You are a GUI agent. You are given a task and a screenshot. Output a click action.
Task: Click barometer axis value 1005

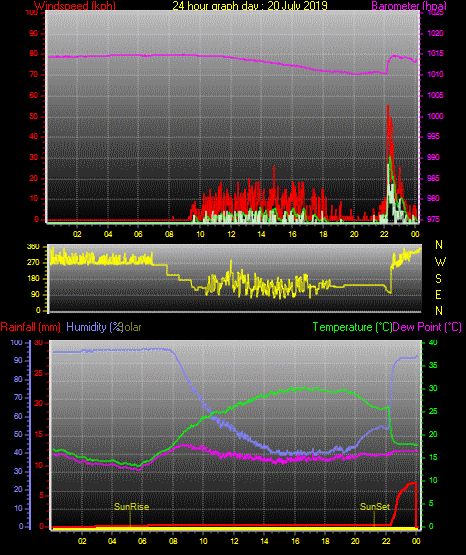point(435,95)
